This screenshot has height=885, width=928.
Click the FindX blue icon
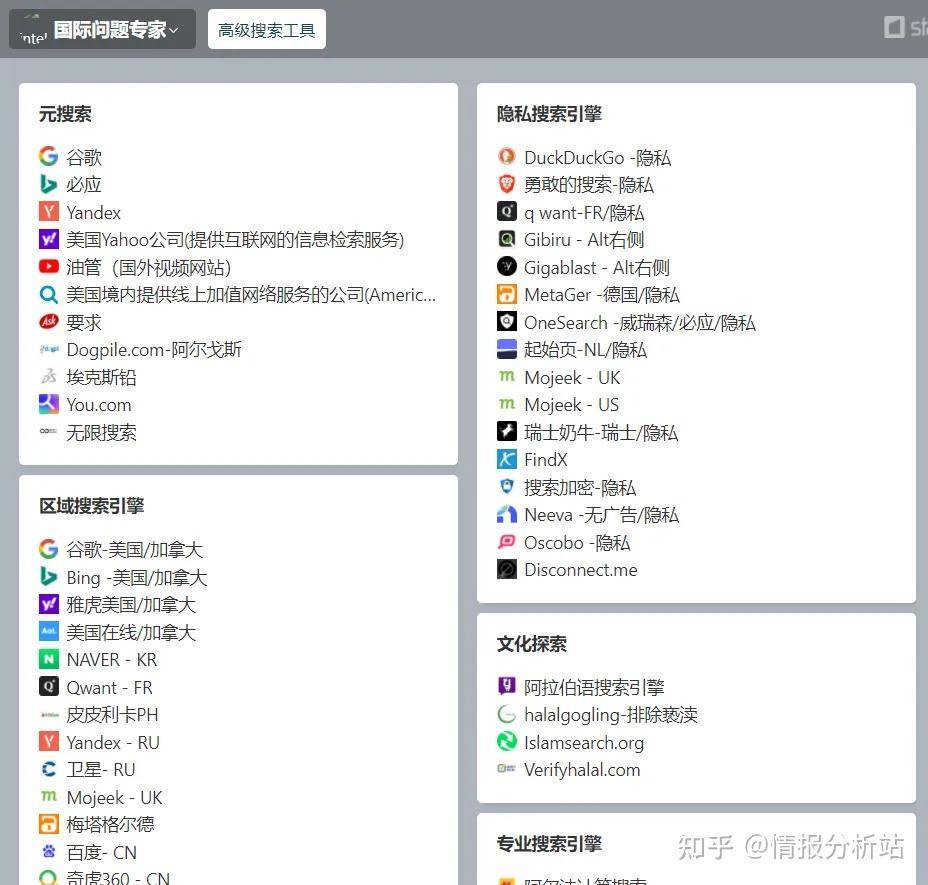507,459
